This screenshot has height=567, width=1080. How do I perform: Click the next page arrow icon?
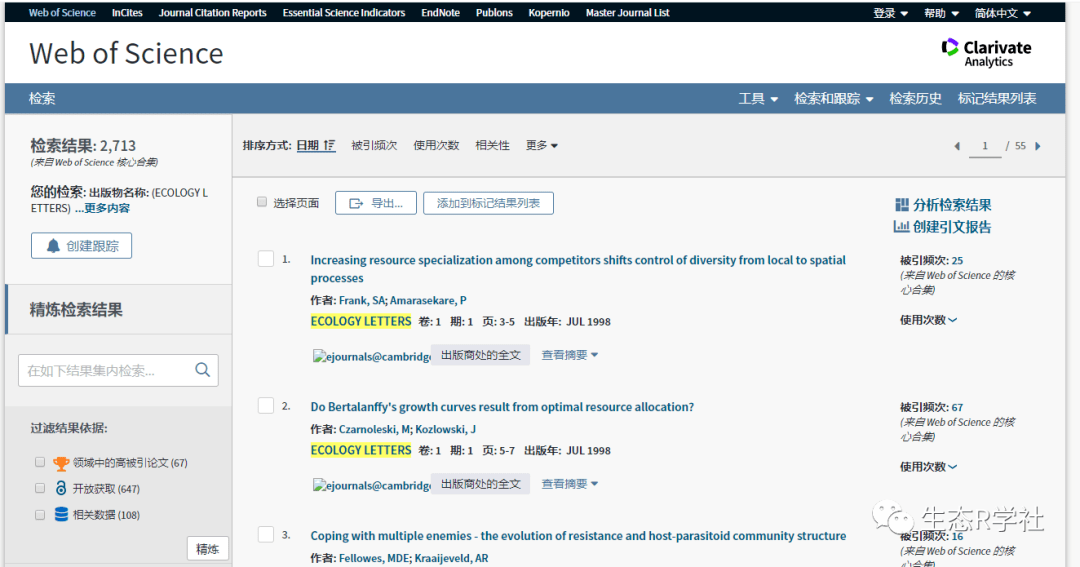pos(1038,146)
